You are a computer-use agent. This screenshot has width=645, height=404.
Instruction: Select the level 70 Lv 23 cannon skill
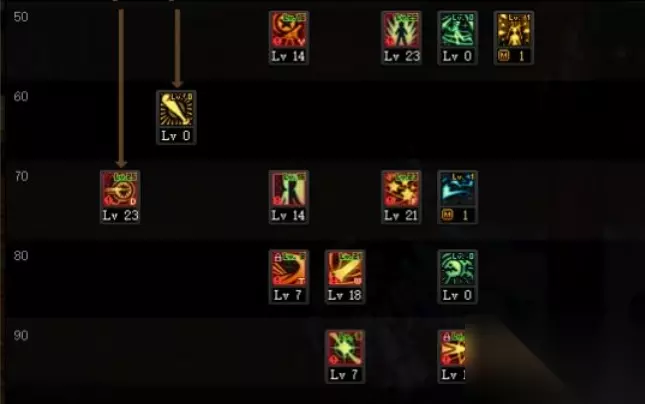(120, 189)
